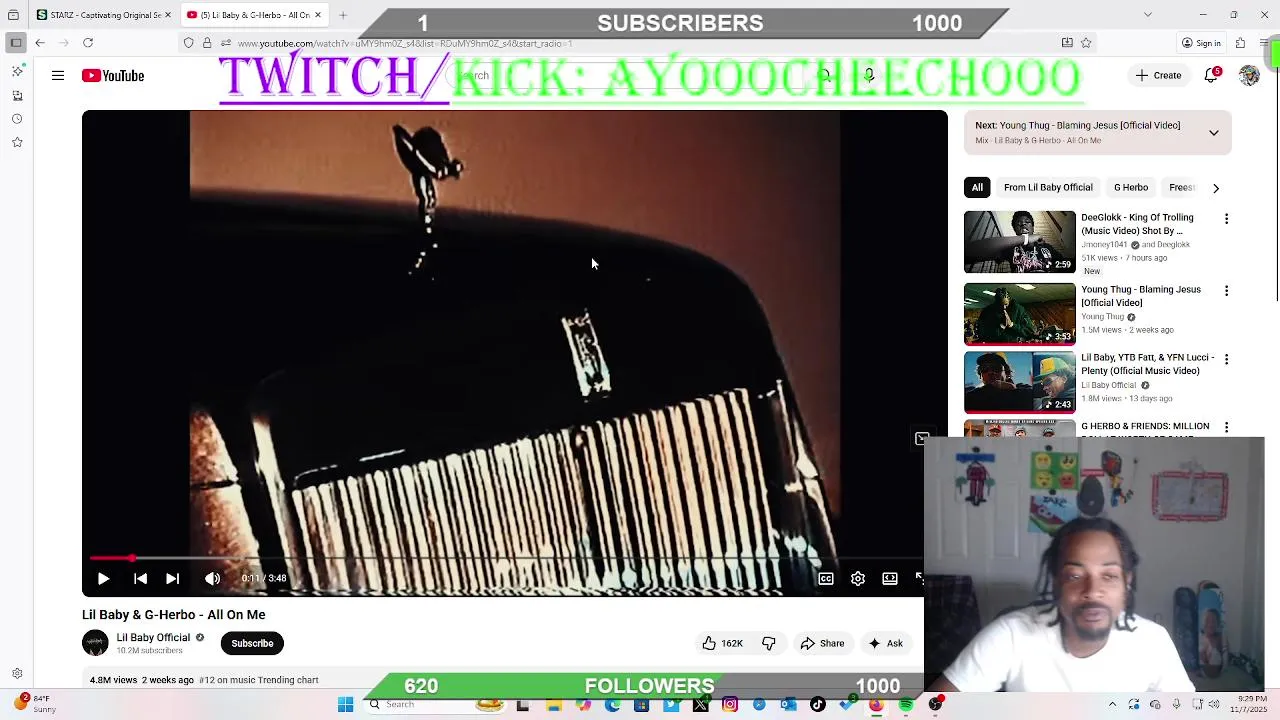Open sidebar history clock icon
The image size is (1280, 720).
tap(17, 119)
